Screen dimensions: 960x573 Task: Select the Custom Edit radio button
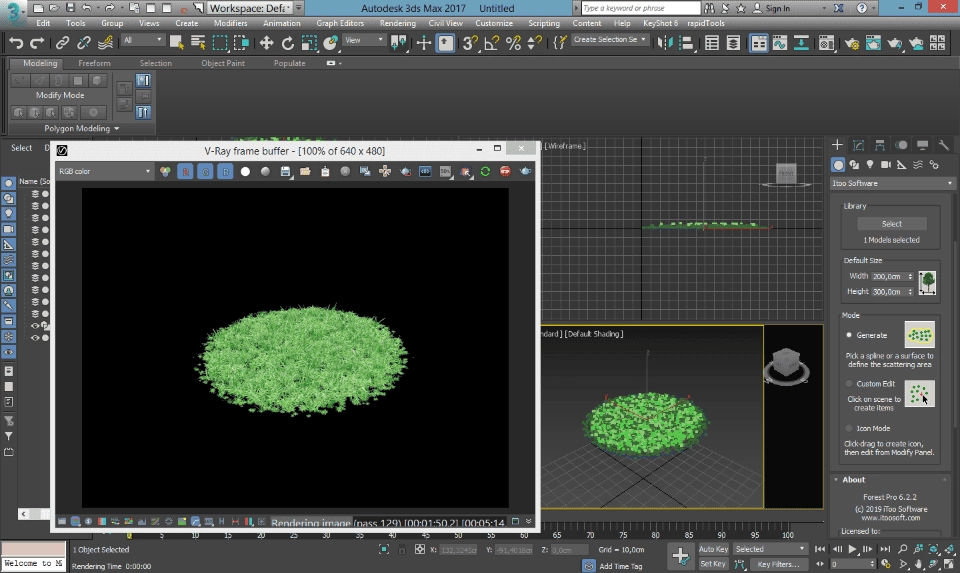pyautogui.click(x=849, y=384)
